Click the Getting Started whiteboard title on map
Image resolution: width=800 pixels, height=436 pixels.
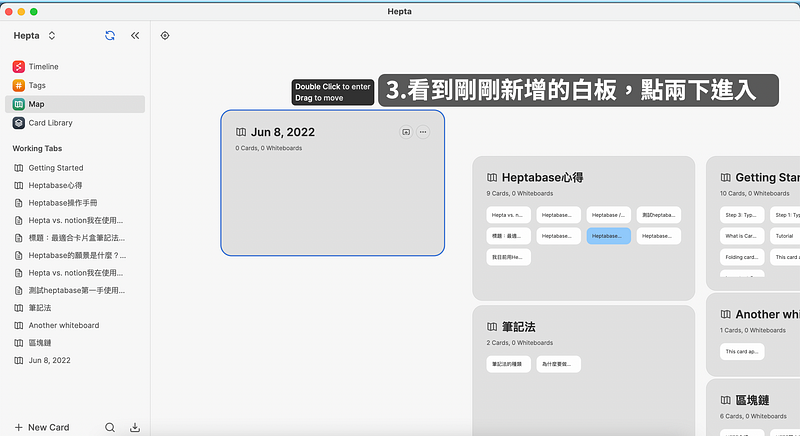coord(767,177)
